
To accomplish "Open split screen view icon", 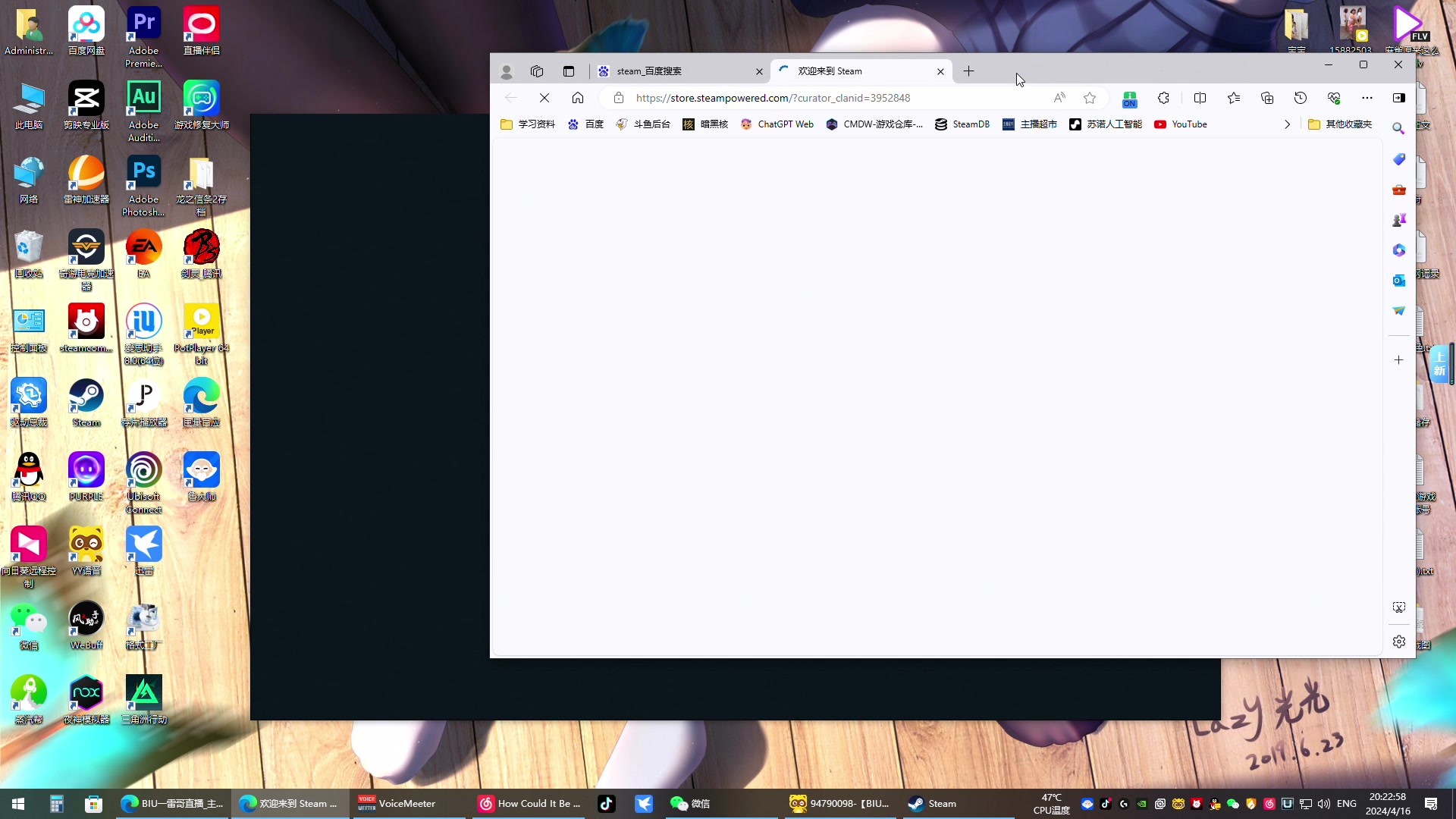I will click(1200, 98).
